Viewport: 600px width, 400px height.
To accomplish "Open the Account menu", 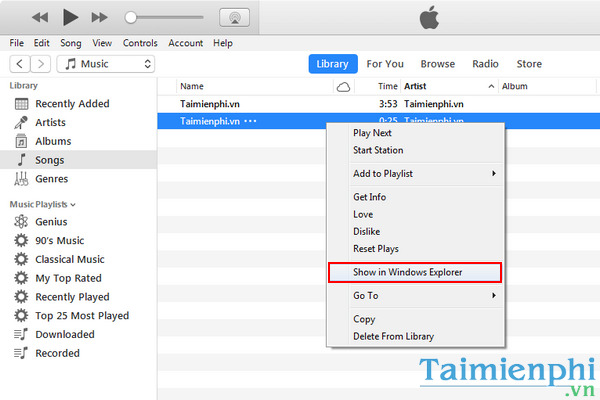I will (x=186, y=43).
